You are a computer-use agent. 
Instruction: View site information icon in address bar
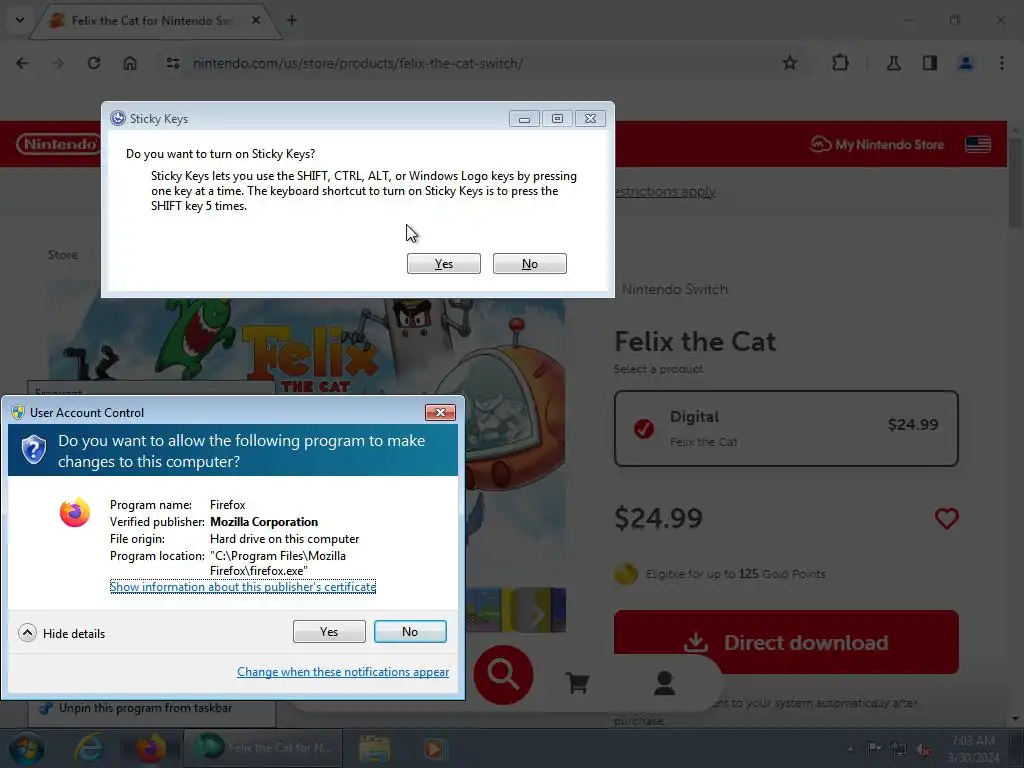173,63
